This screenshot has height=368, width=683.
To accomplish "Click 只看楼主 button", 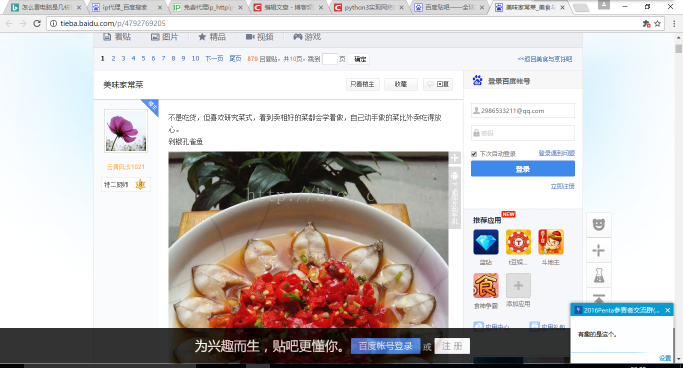I will (362, 84).
